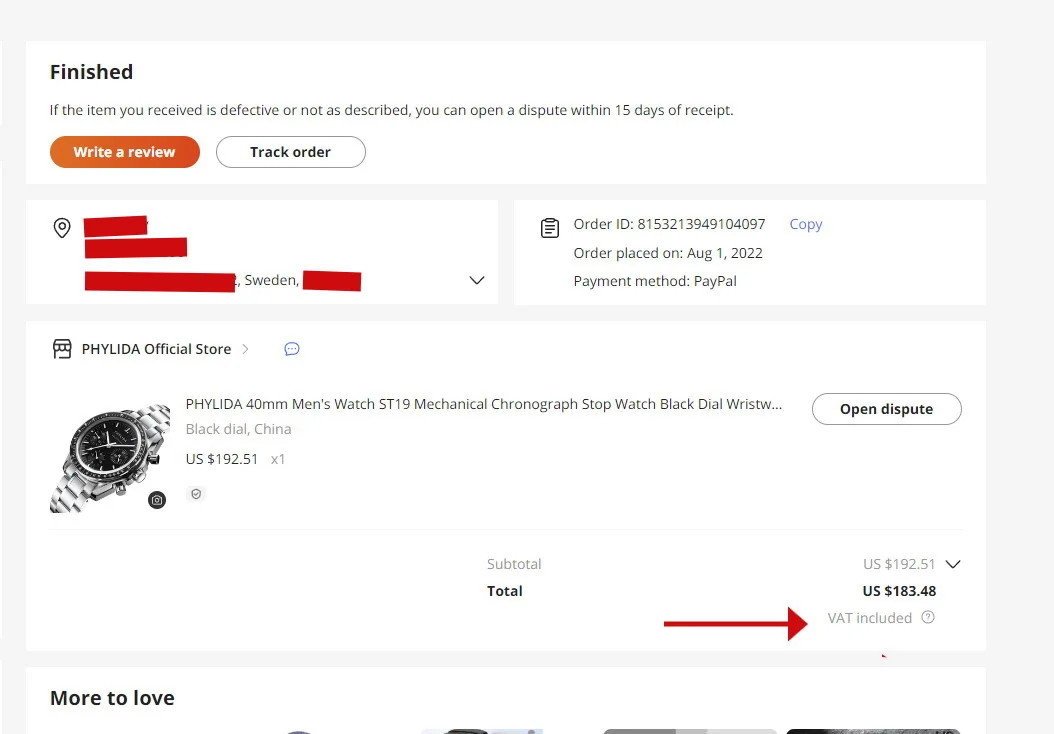Open the PHYLIDA Official Store link
1054x734 pixels.
(156, 349)
